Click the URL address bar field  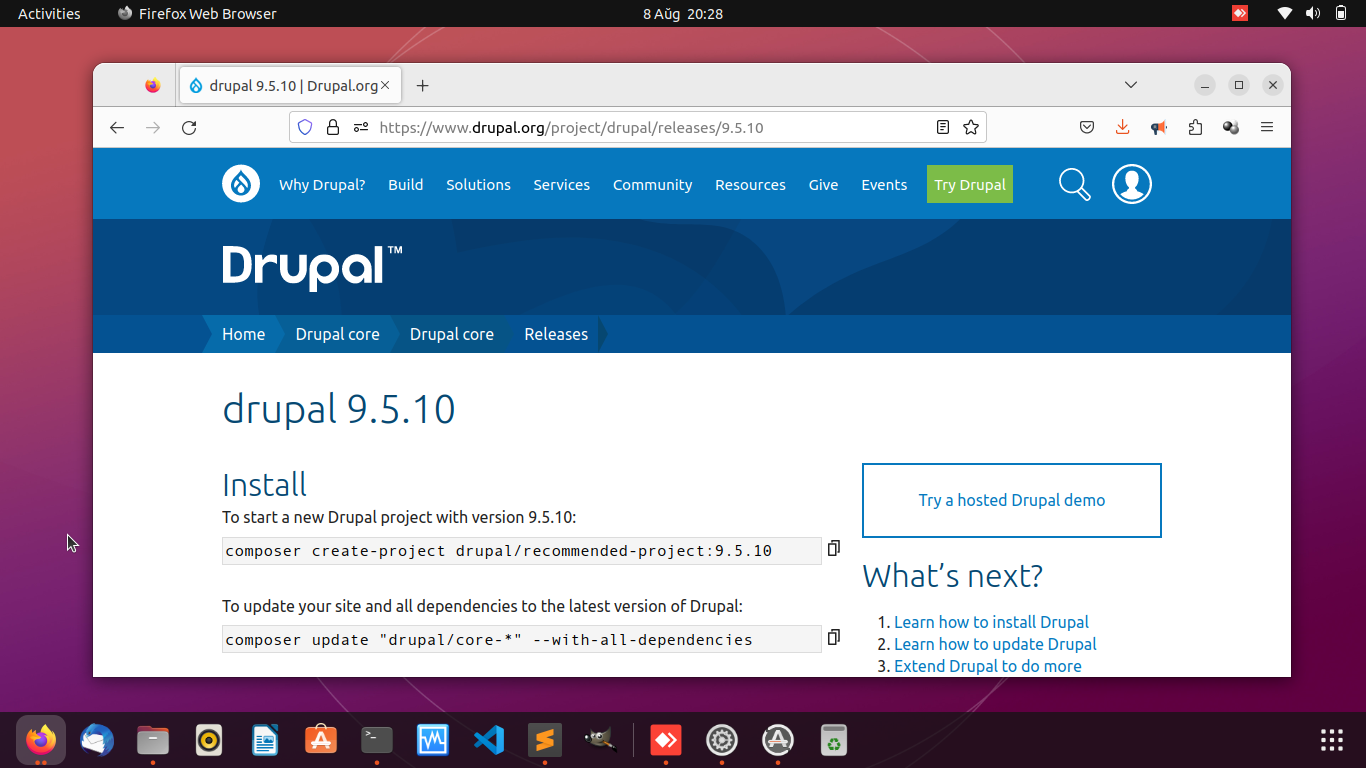point(640,127)
